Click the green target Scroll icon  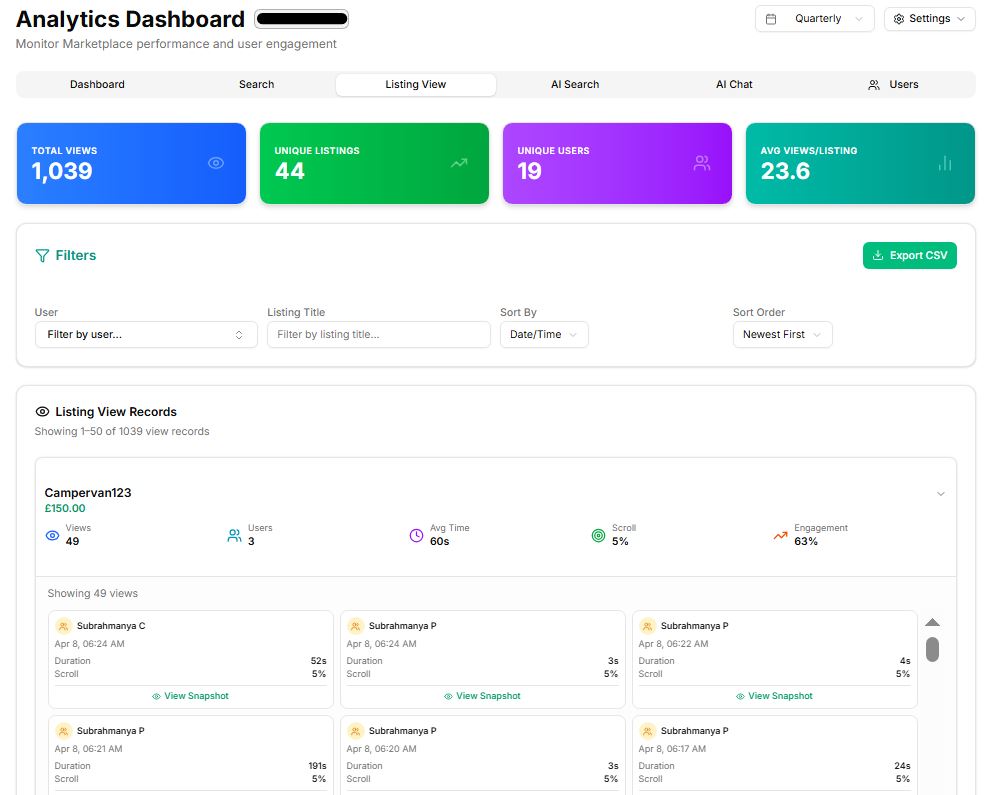(x=598, y=536)
